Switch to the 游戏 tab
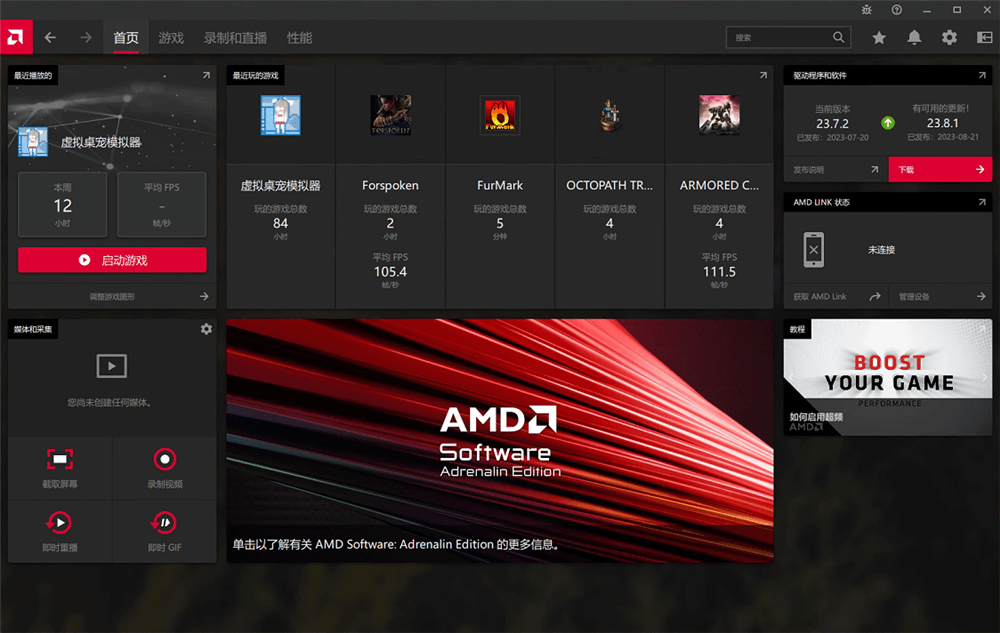Image resolution: width=1000 pixels, height=633 pixels. point(171,38)
